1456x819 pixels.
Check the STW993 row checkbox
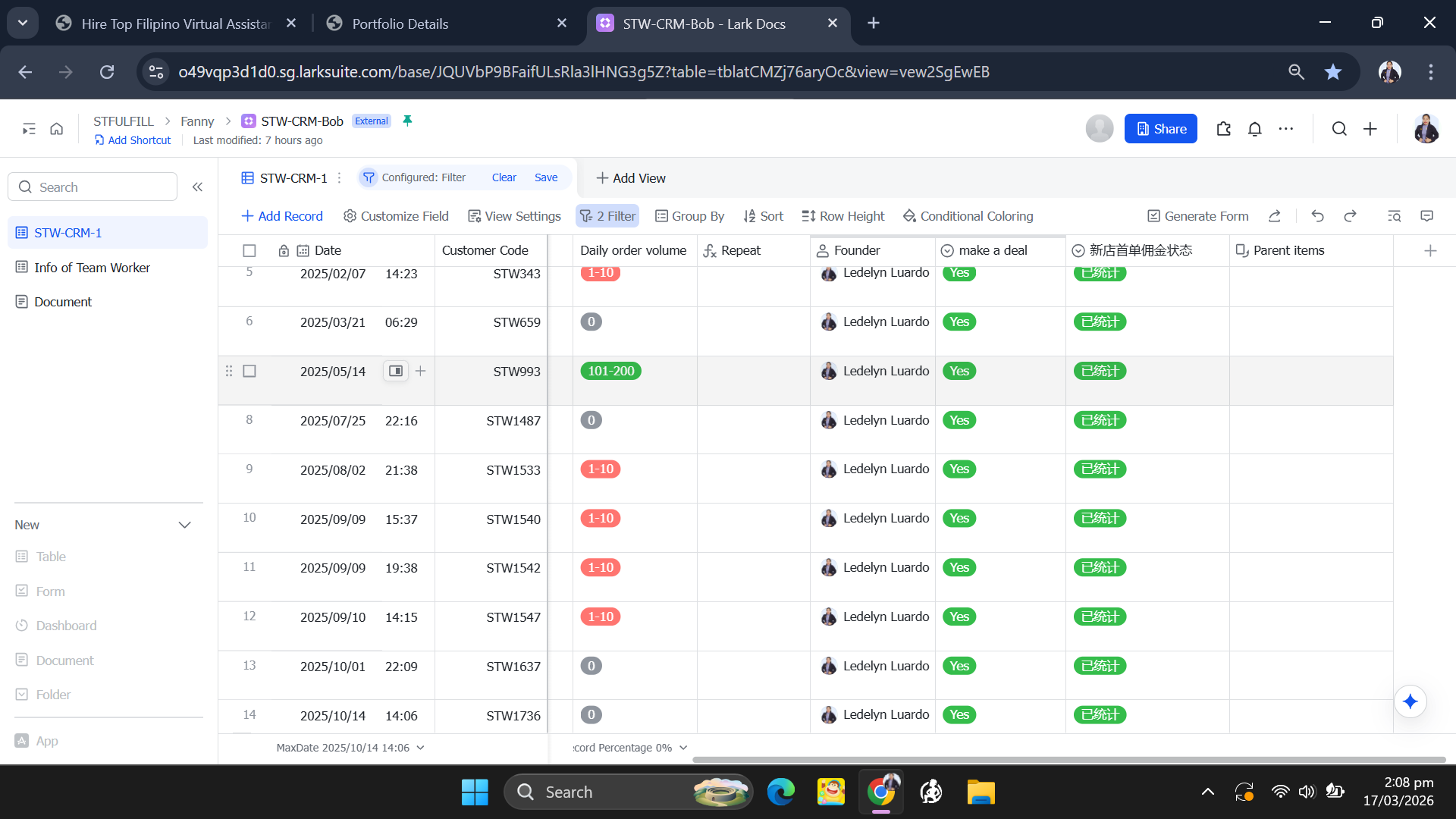(x=249, y=371)
